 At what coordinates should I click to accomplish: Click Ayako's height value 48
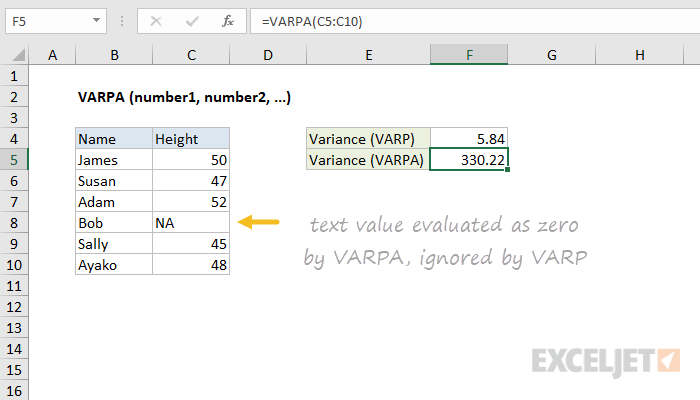(x=191, y=265)
